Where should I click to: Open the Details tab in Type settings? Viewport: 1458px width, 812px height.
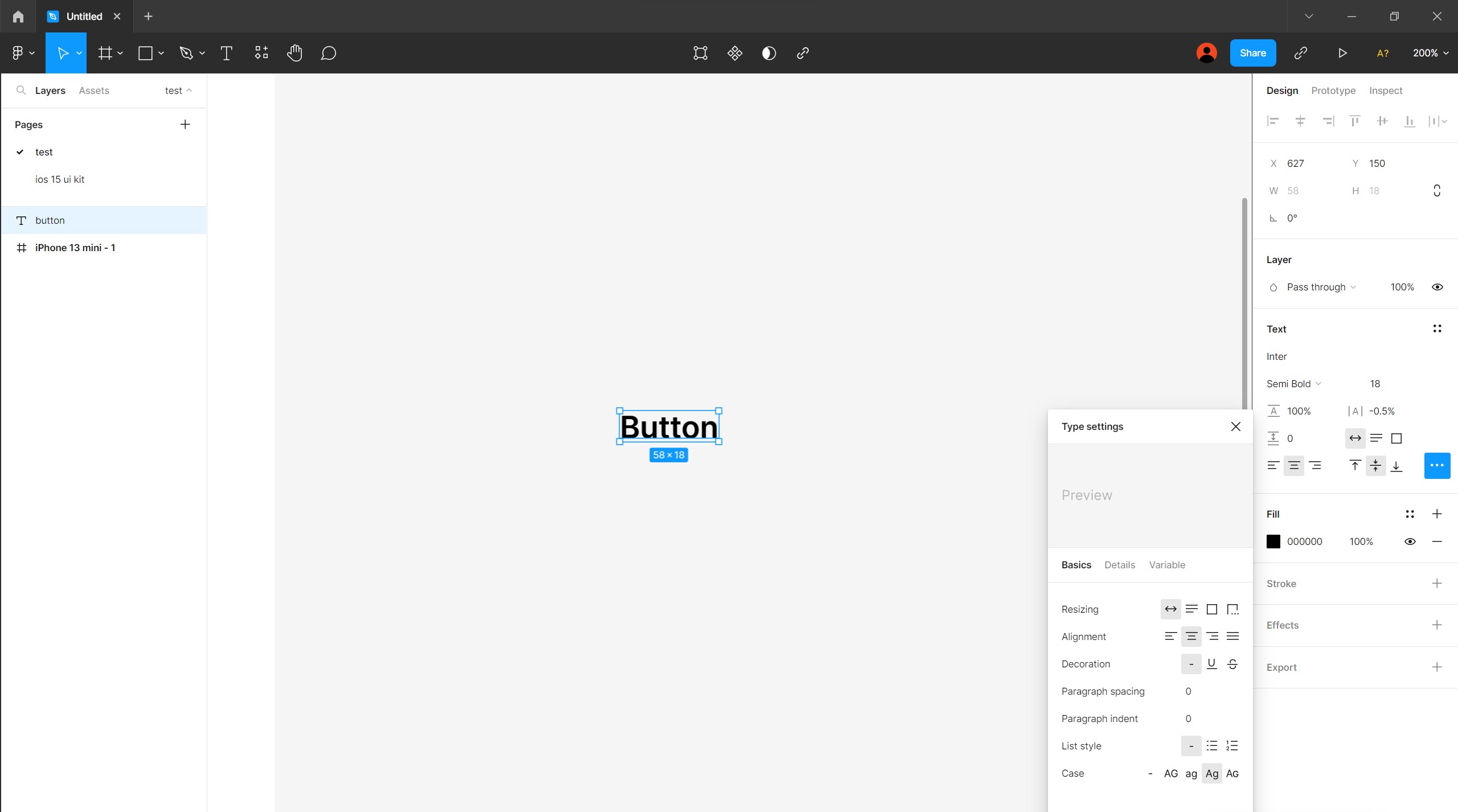tap(1119, 565)
